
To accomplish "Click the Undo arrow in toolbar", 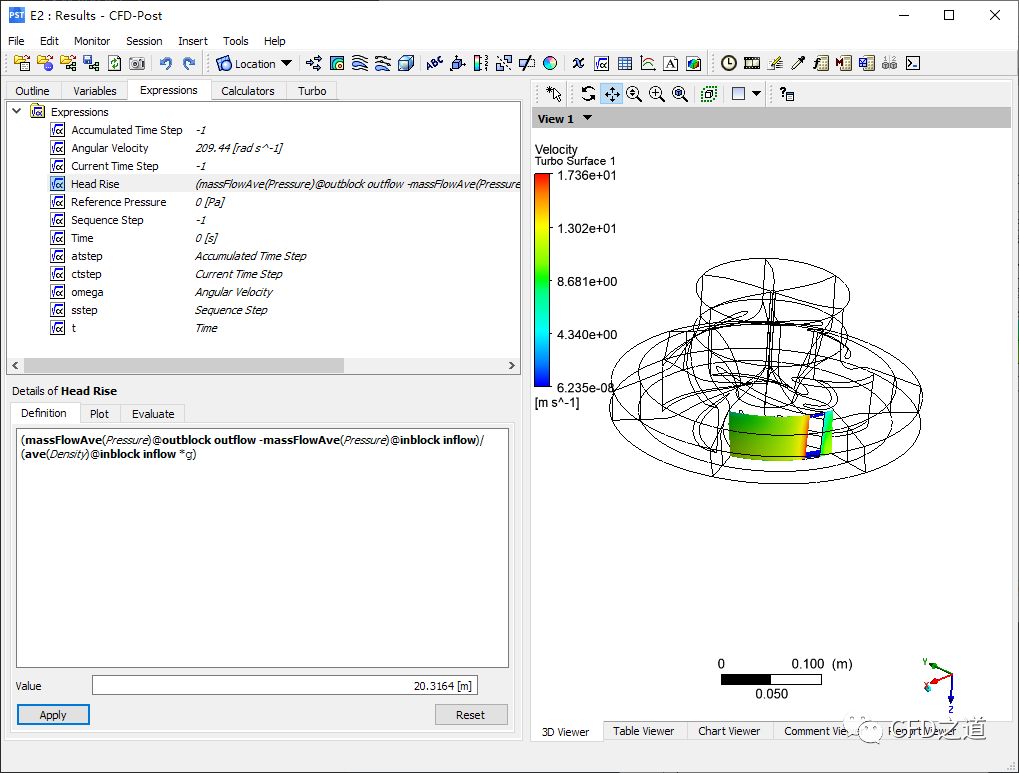I will click(166, 63).
